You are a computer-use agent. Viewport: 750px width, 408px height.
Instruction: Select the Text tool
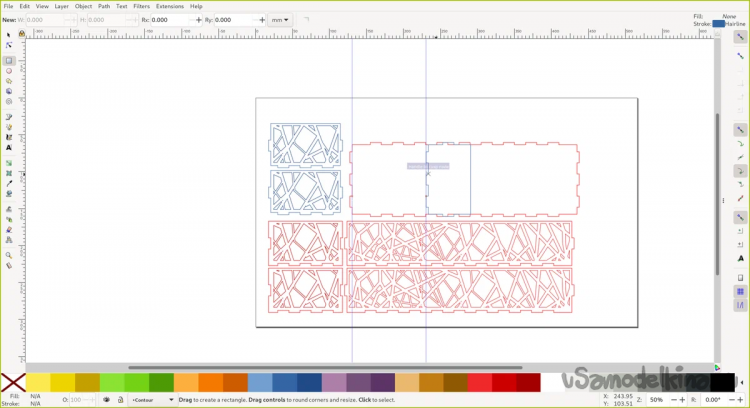(x=9, y=147)
